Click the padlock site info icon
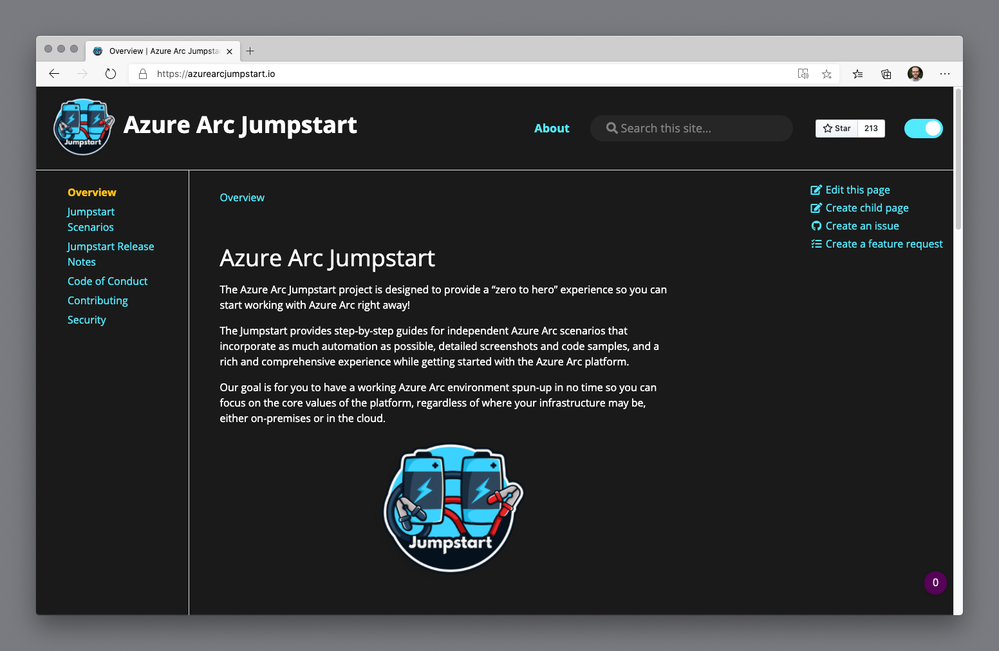 [143, 74]
